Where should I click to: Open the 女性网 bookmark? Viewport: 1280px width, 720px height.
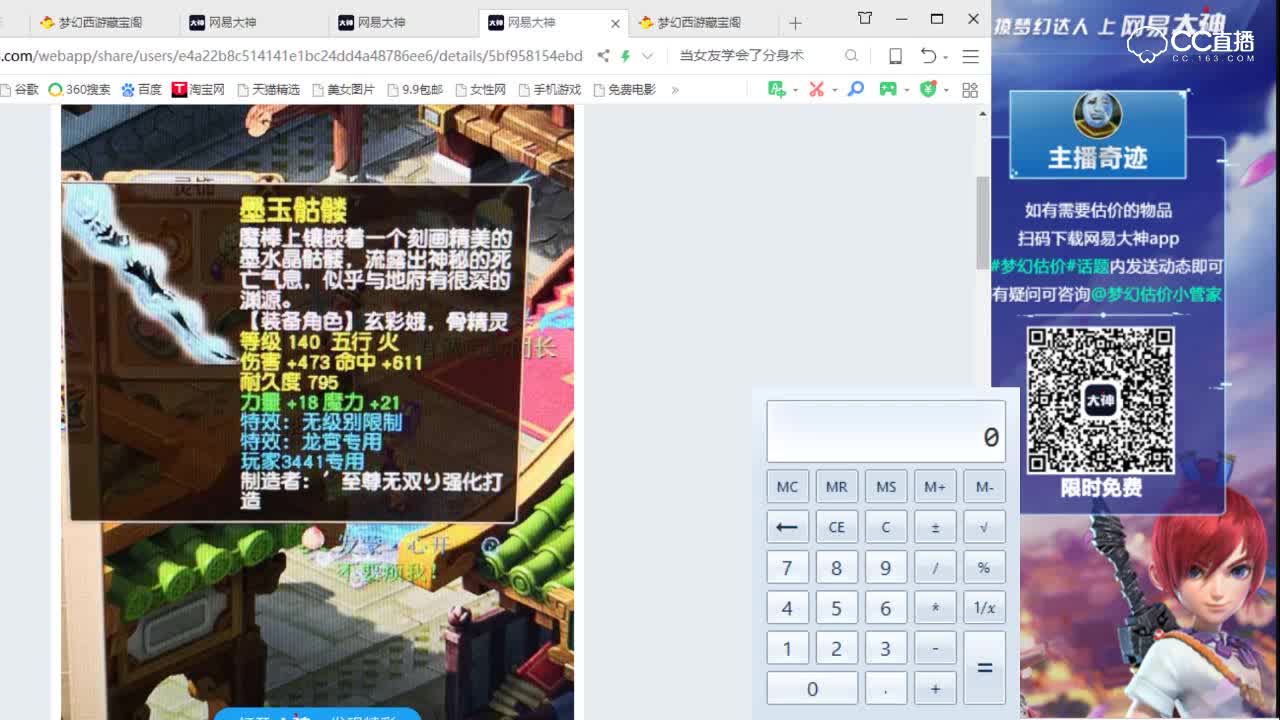point(480,90)
